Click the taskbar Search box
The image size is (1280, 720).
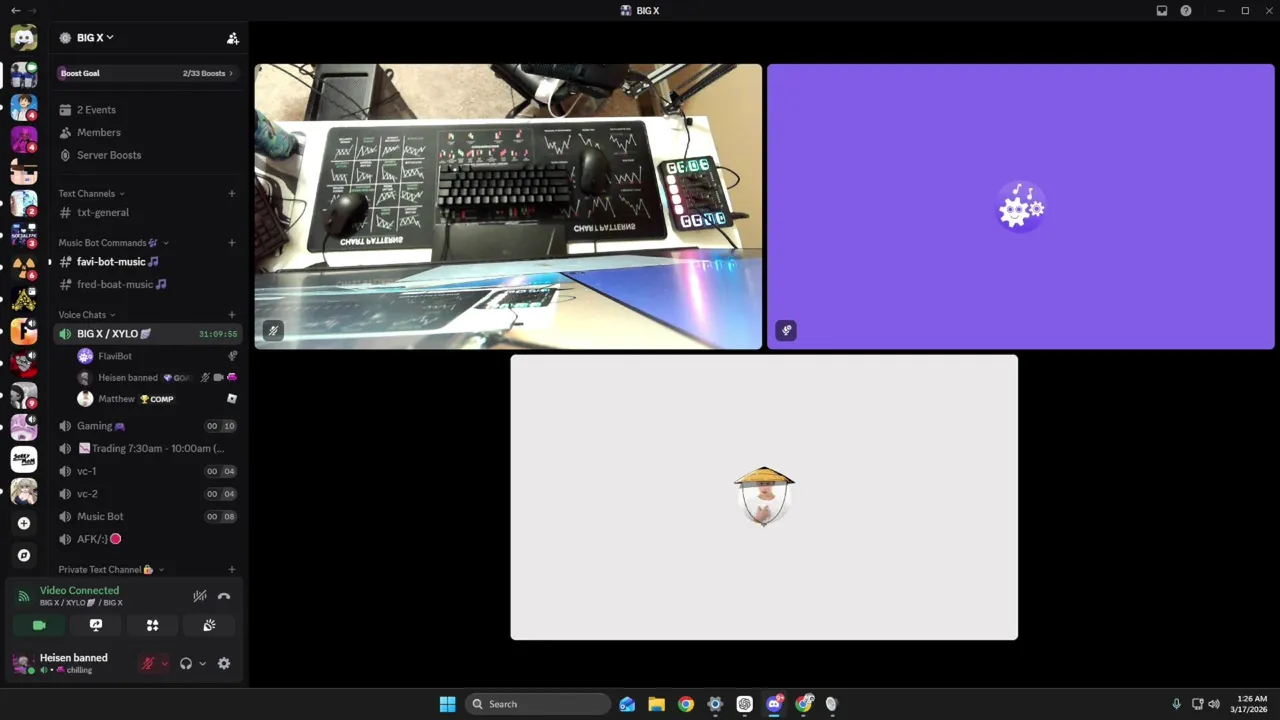[539, 704]
